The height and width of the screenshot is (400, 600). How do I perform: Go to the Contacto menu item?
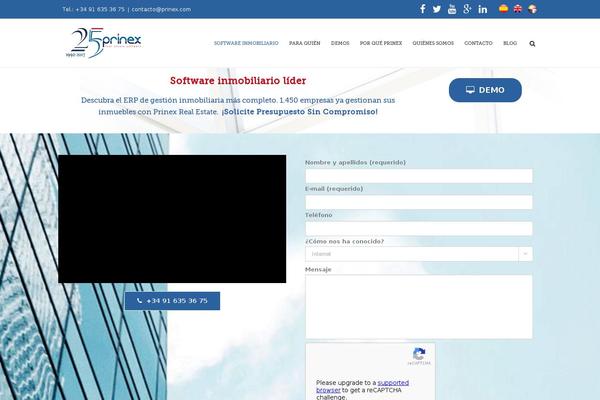(x=478, y=43)
